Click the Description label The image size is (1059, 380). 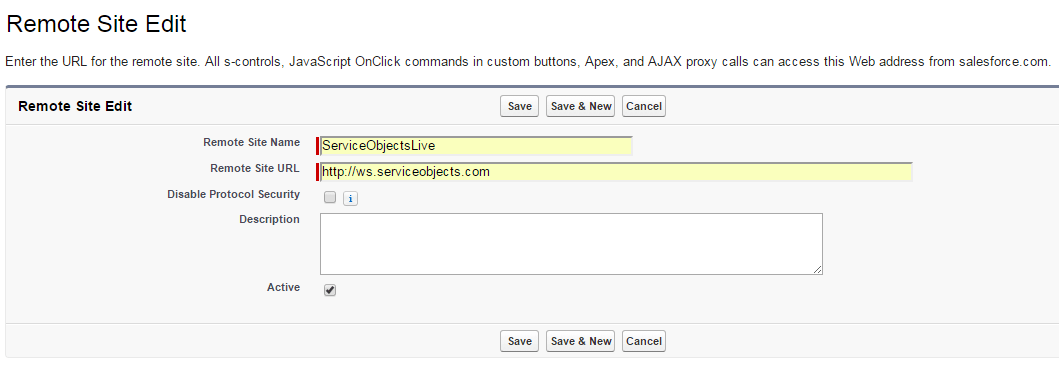(x=269, y=219)
